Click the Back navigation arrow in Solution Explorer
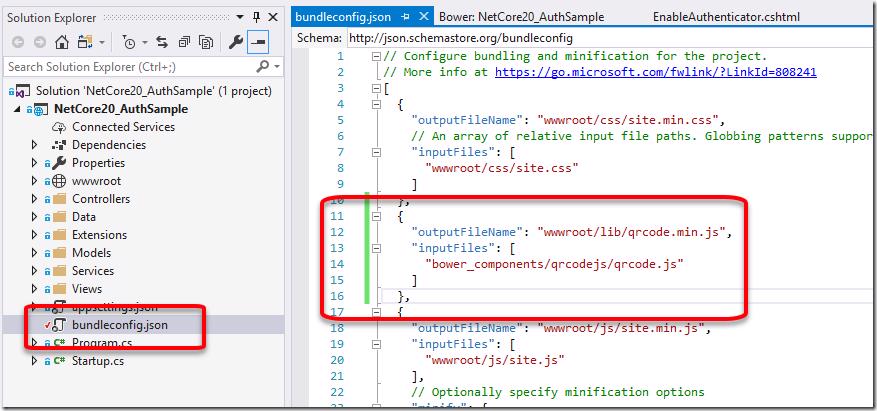 pos(18,42)
